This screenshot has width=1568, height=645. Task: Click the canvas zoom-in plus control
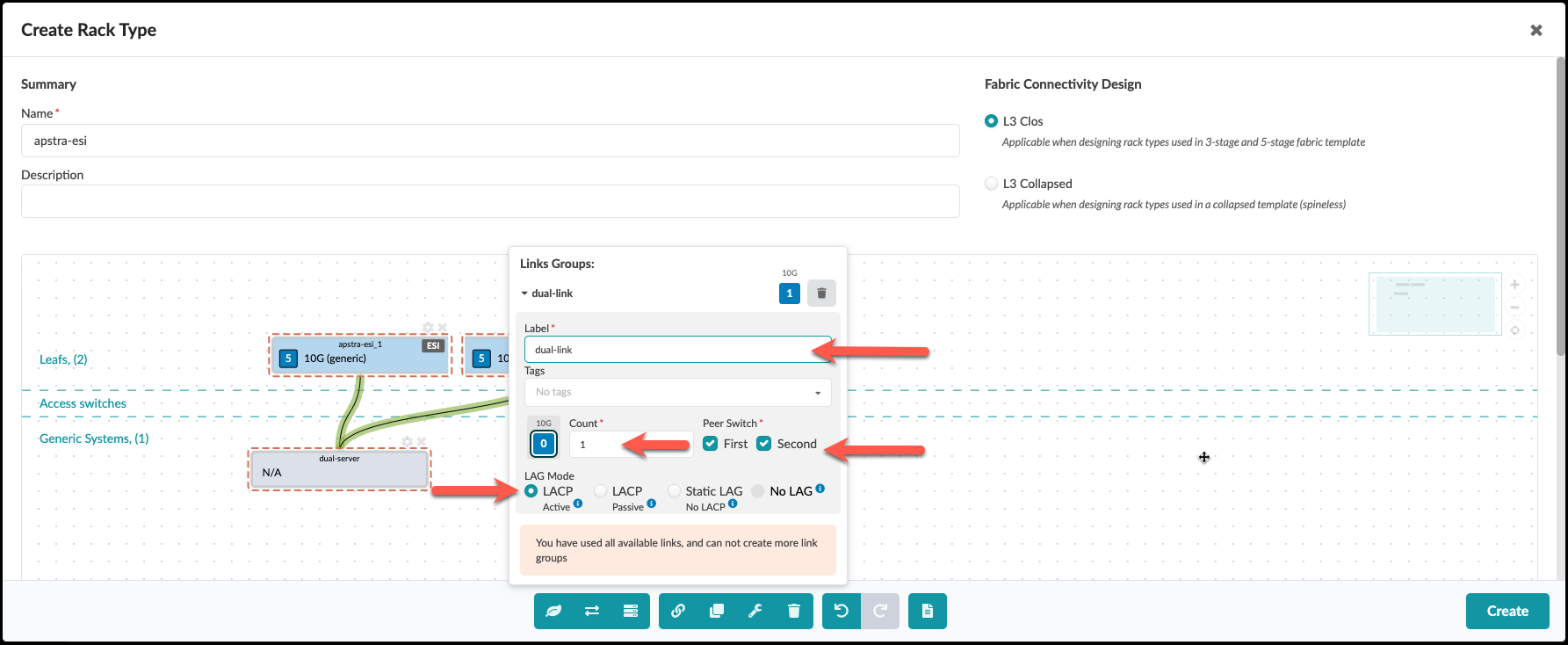click(x=1514, y=285)
